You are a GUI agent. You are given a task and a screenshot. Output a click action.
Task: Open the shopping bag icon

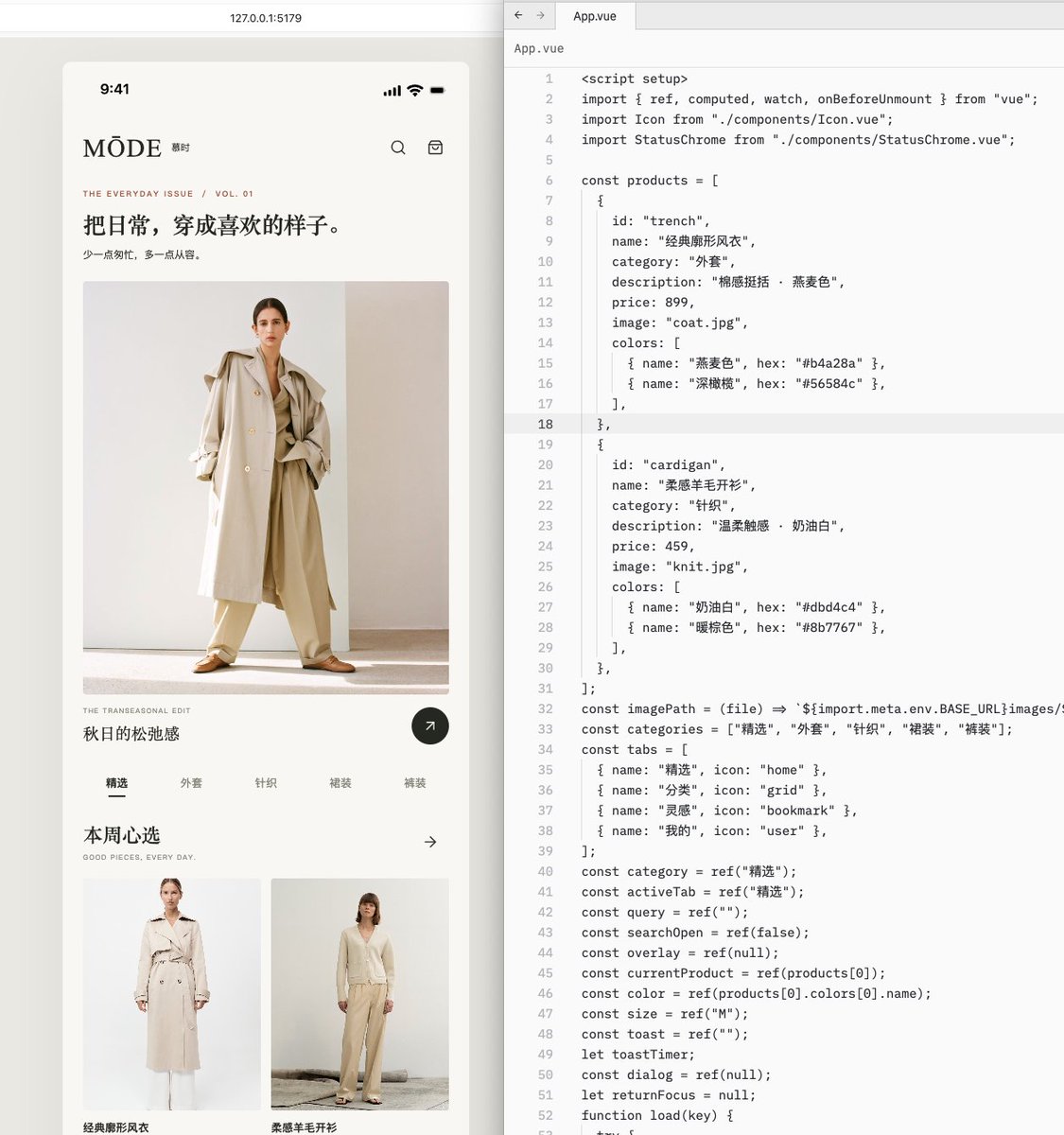click(x=435, y=148)
